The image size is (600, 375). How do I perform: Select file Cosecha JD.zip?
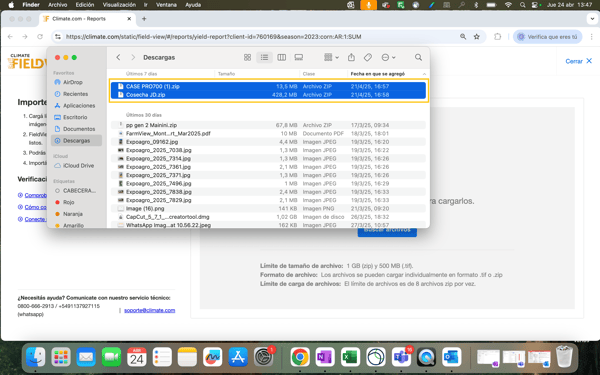pos(268,95)
